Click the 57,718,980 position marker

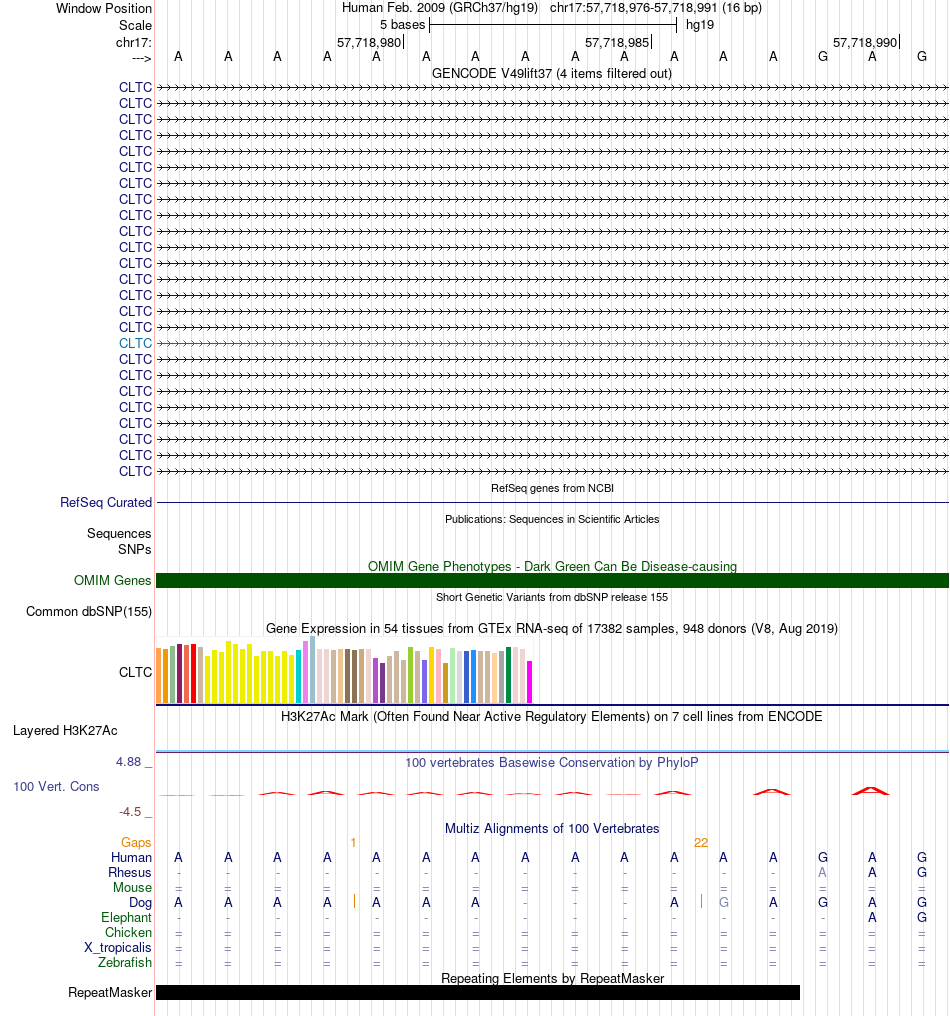click(x=369, y=43)
